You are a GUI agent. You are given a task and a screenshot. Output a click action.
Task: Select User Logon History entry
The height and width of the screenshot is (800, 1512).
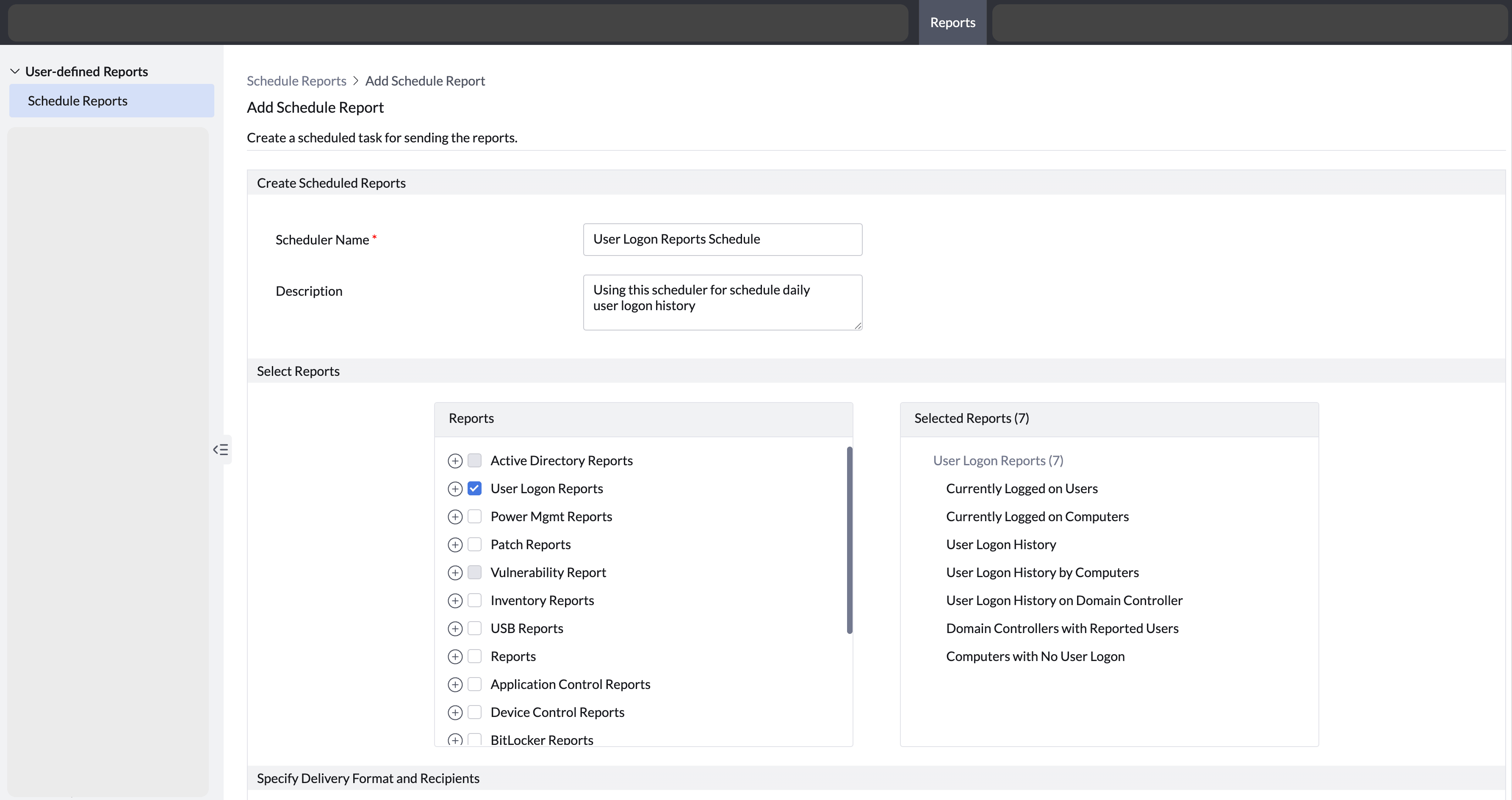pyautogui.click(x=1001, y=544)
